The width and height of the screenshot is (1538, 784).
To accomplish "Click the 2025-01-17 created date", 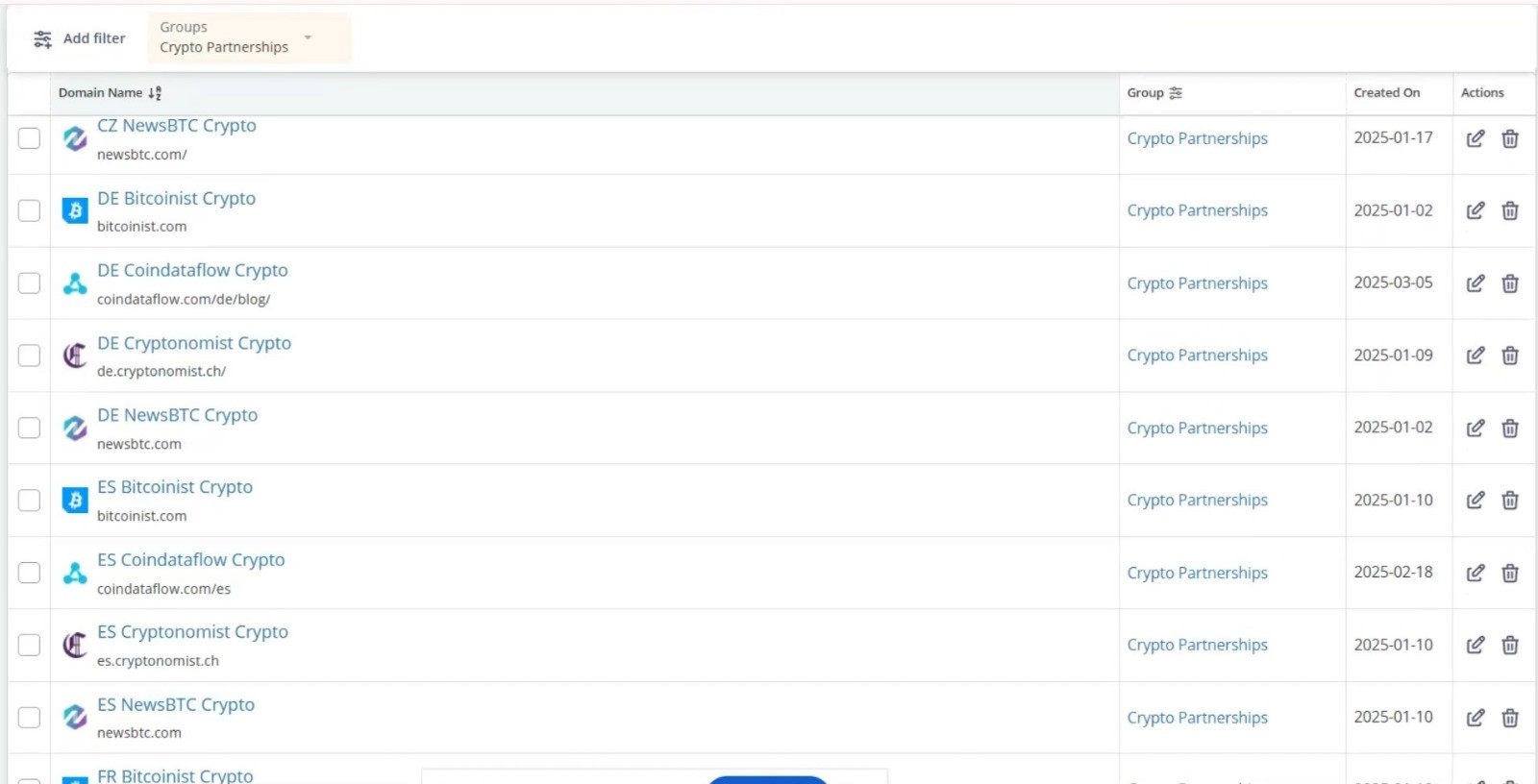I will (x=1393, y=137).
